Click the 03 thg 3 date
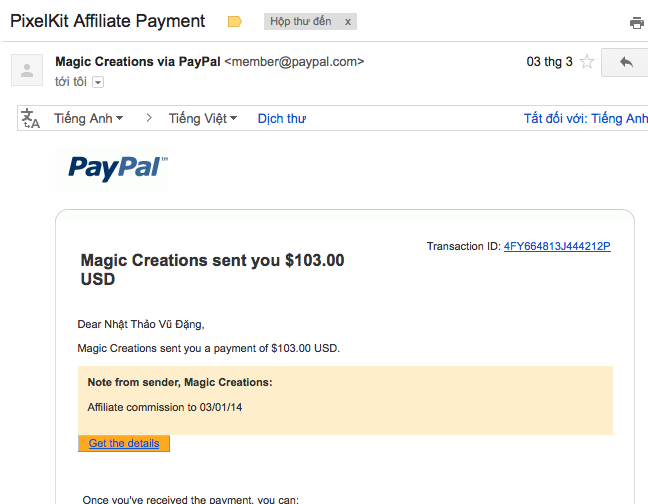The width and height of the screenshot is (648, 504). 549,62
